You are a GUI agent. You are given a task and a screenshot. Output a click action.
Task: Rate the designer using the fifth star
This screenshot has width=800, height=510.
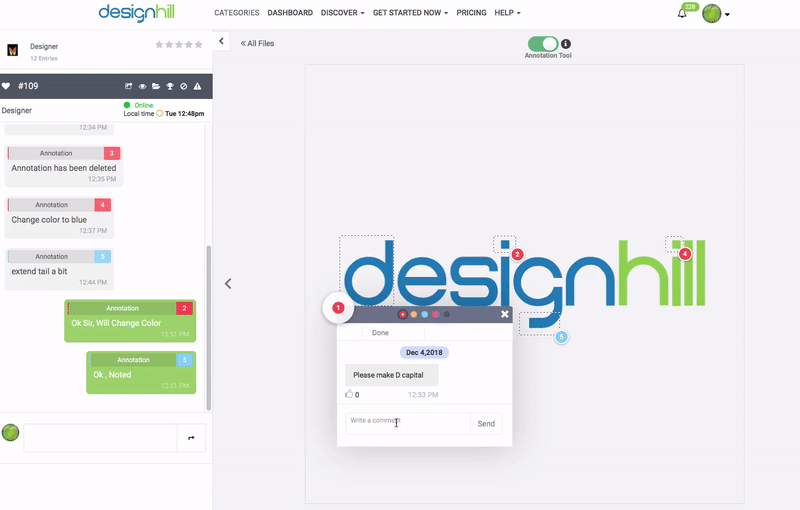pos(198,45)
